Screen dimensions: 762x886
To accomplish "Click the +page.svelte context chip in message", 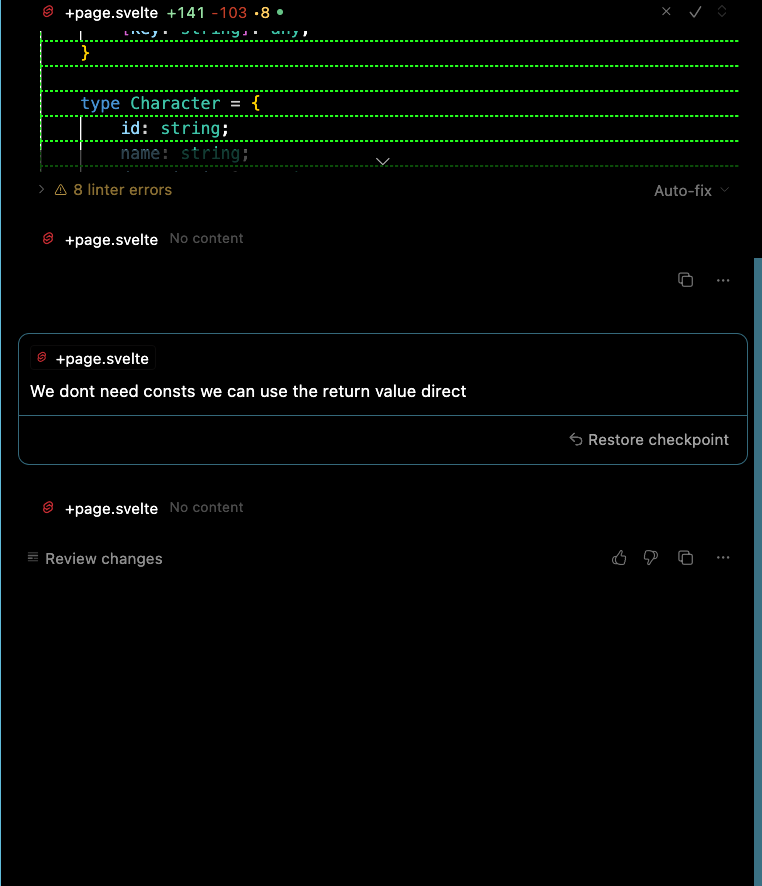I will pyautogui.click(x=93, y=358).
